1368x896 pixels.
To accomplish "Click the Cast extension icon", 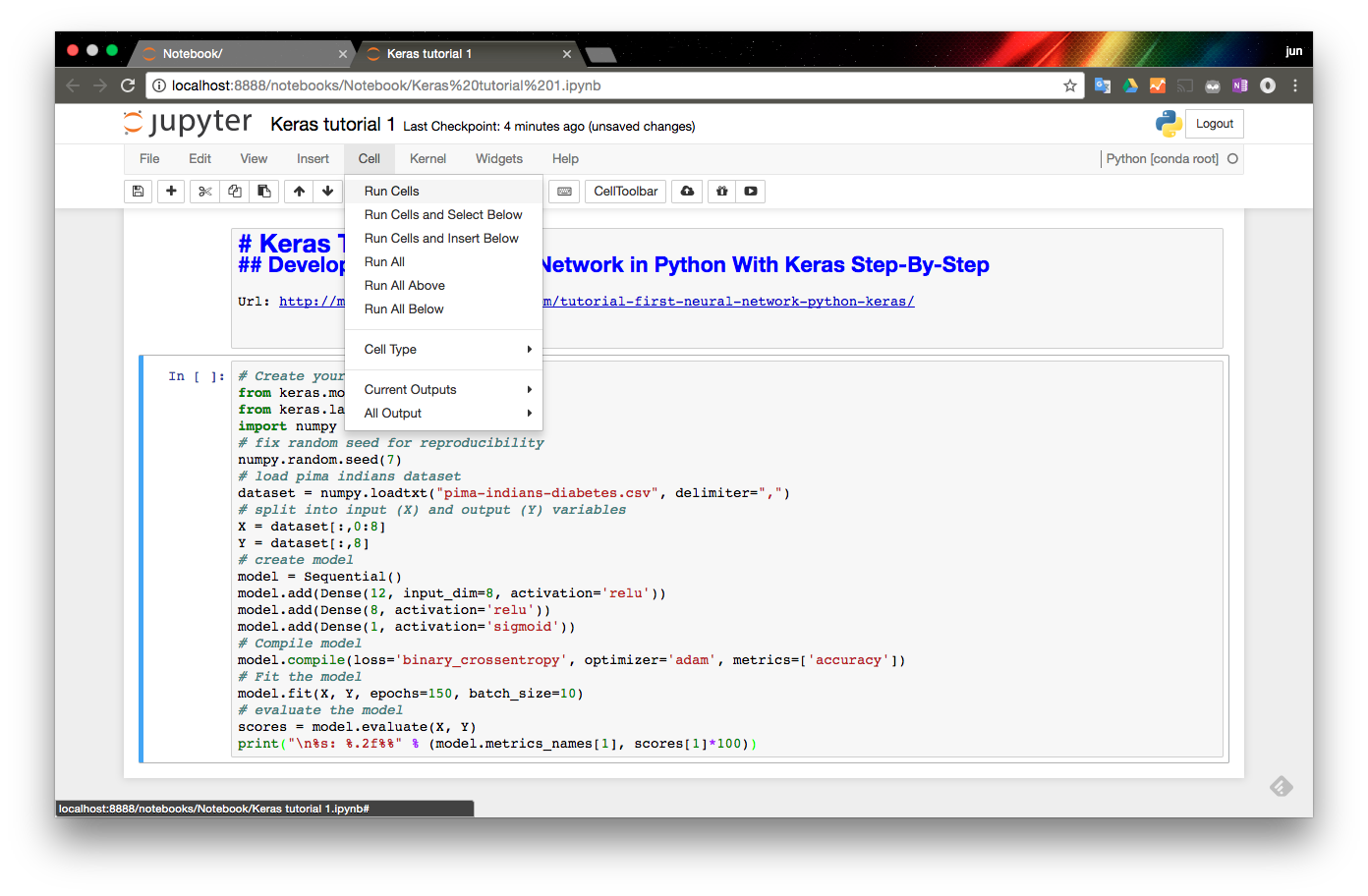I will [1185, 85].
